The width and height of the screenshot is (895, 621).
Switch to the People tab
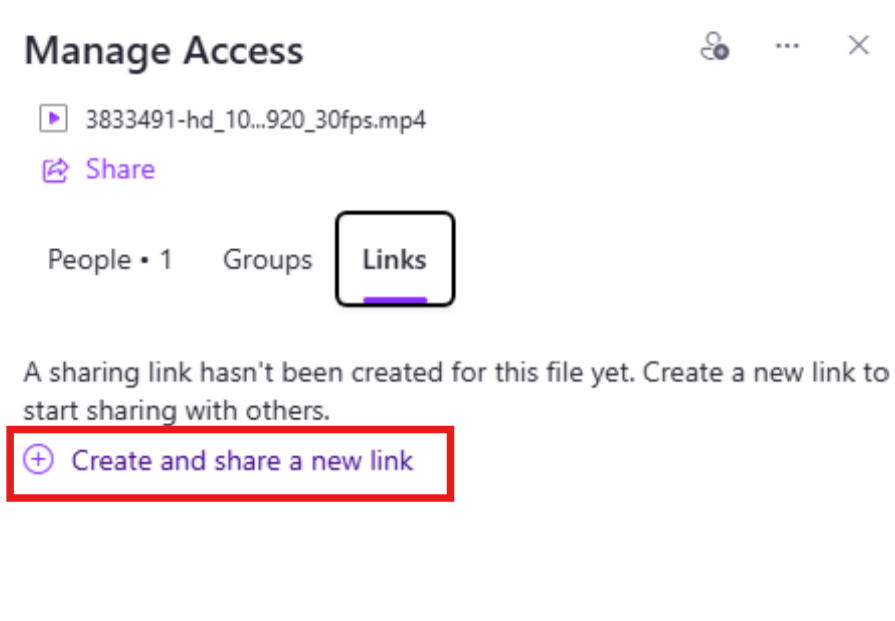pos(110,260)
